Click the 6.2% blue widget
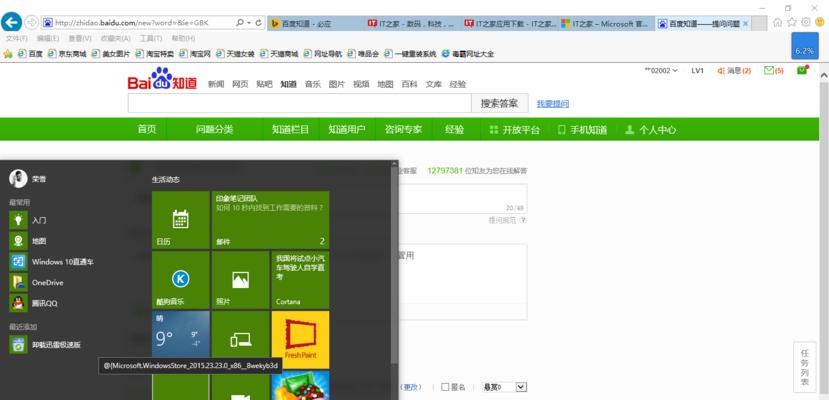829x400 pixels. [804, 45]
